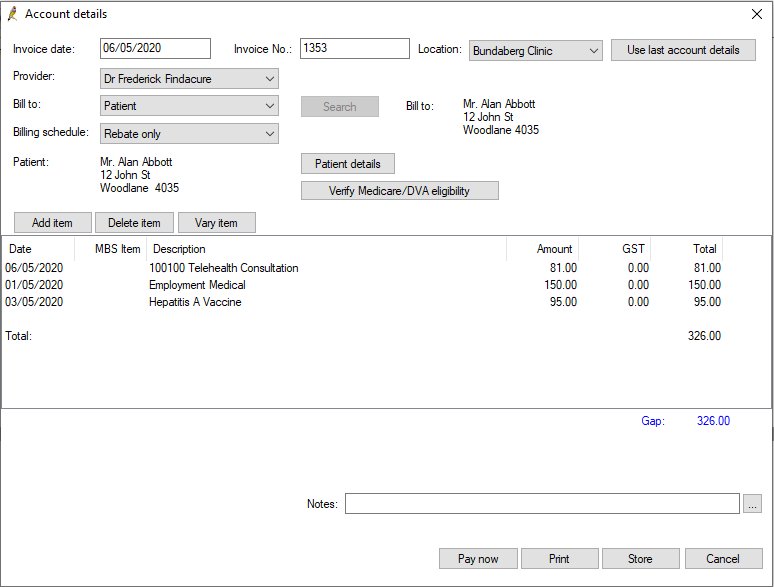Screen dimensions: 774x587
Task: Select the 100100 Telehealth Consultation row
Action: 363,268
